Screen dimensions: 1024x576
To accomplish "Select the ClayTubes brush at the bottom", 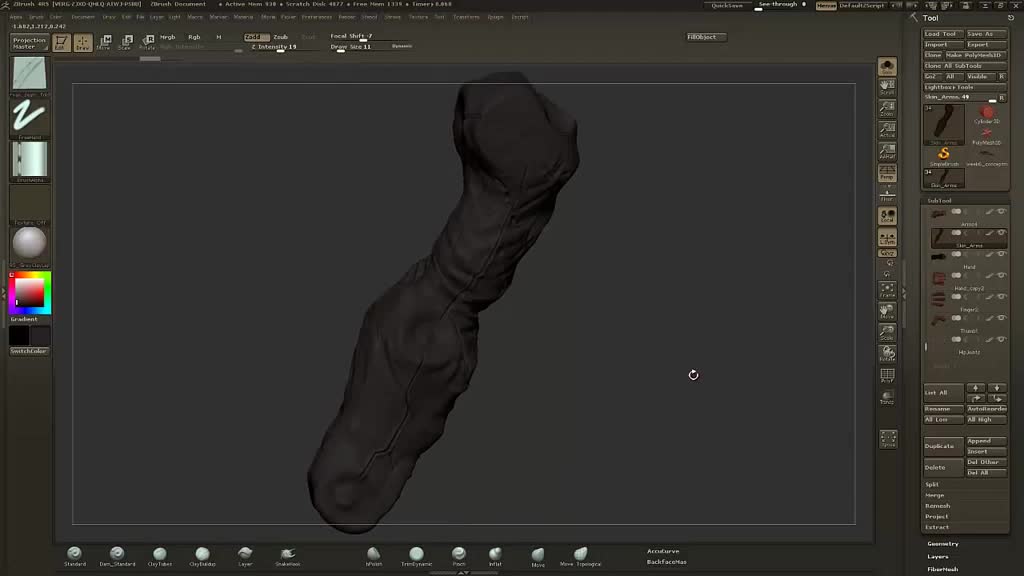I will [x=159, y=554].
